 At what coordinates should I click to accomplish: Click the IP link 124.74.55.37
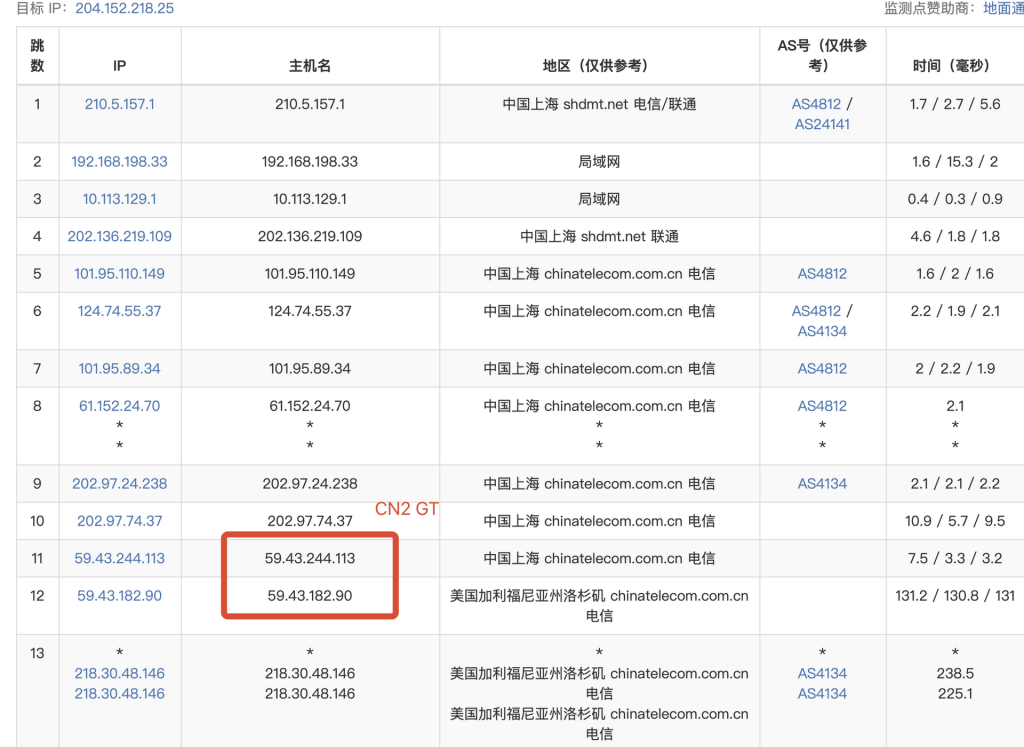tap(119, 311)
